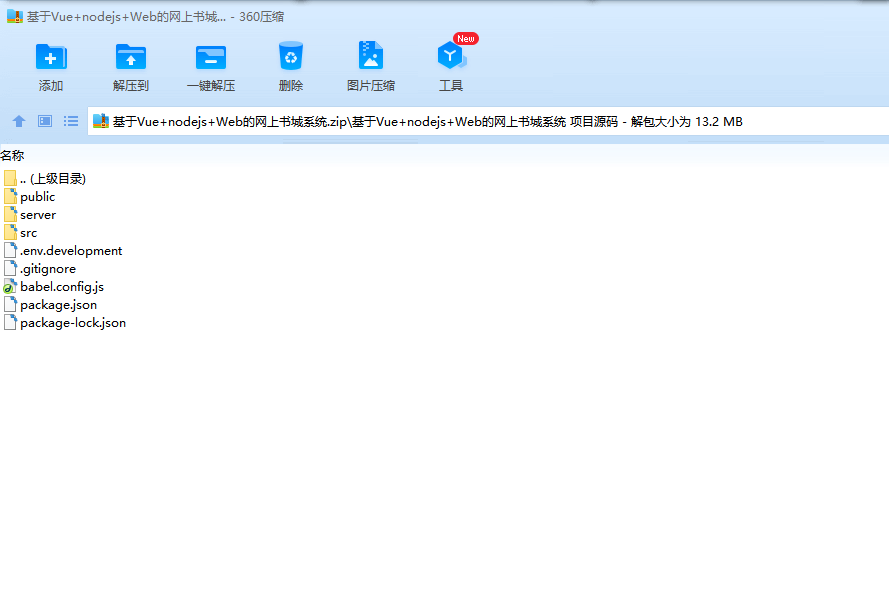
Task: Click the package.json file icon
Action: pyautogui.click(x=10, y=304)
